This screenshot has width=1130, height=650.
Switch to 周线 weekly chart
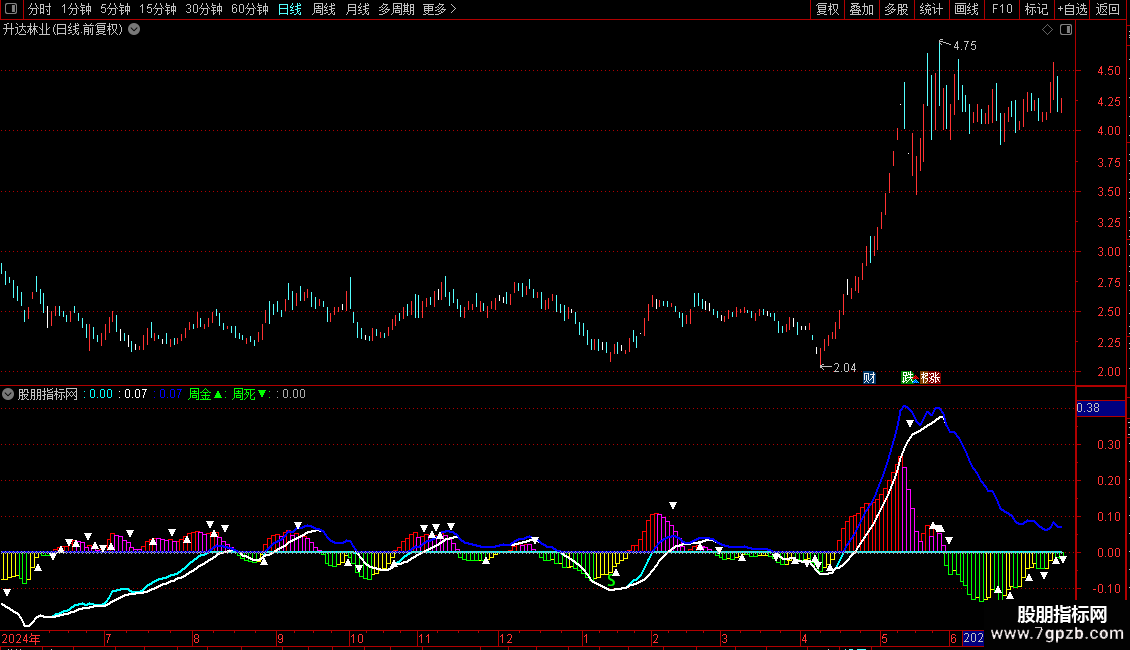click(324, 9)
